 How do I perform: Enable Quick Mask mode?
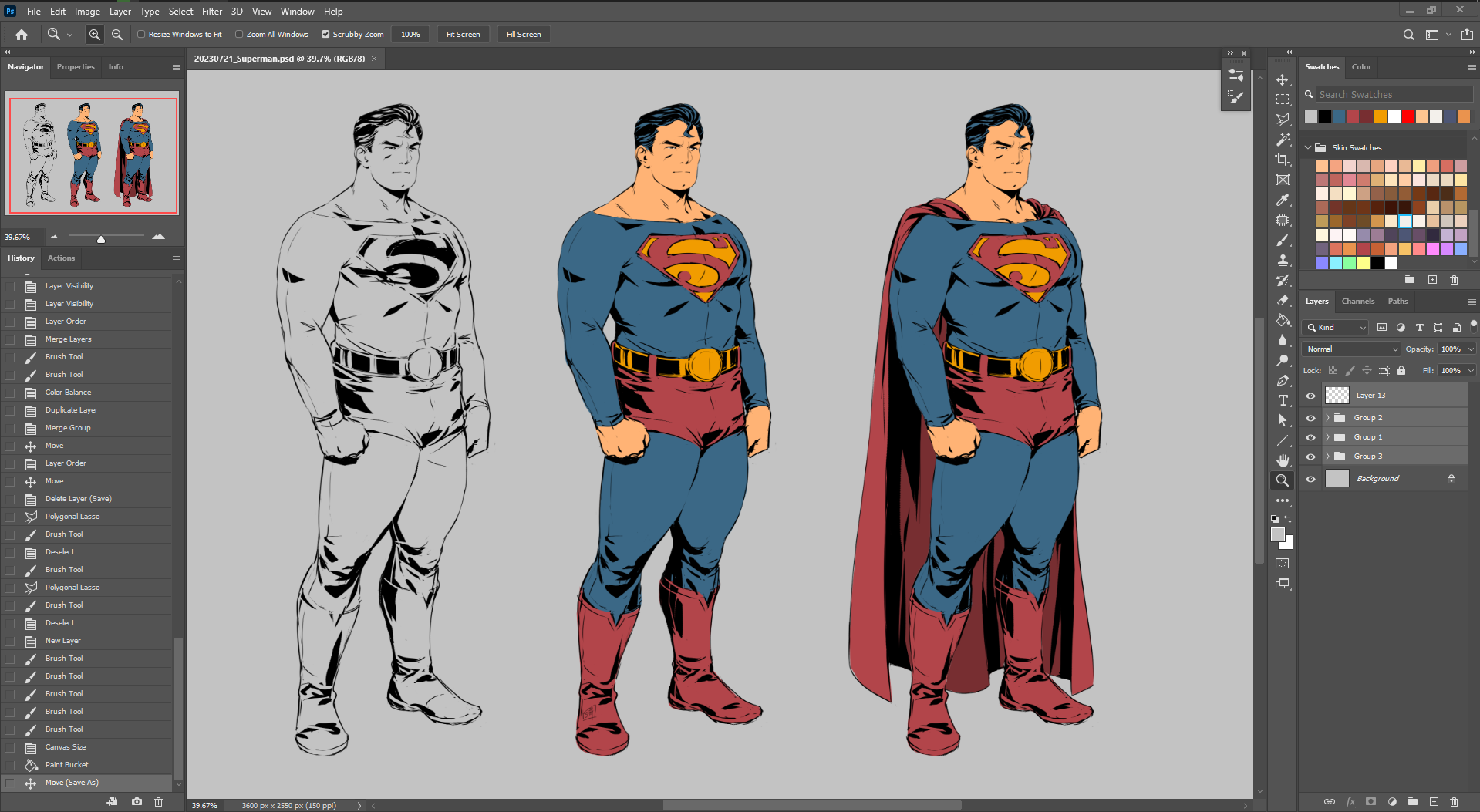(1282, 564)
